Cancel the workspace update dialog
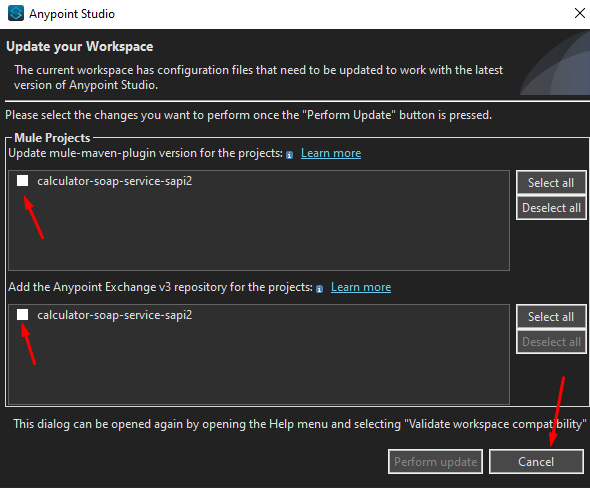The width and height of the screenshot is (590, 488). pyautogui.click(x=536, y=462)
